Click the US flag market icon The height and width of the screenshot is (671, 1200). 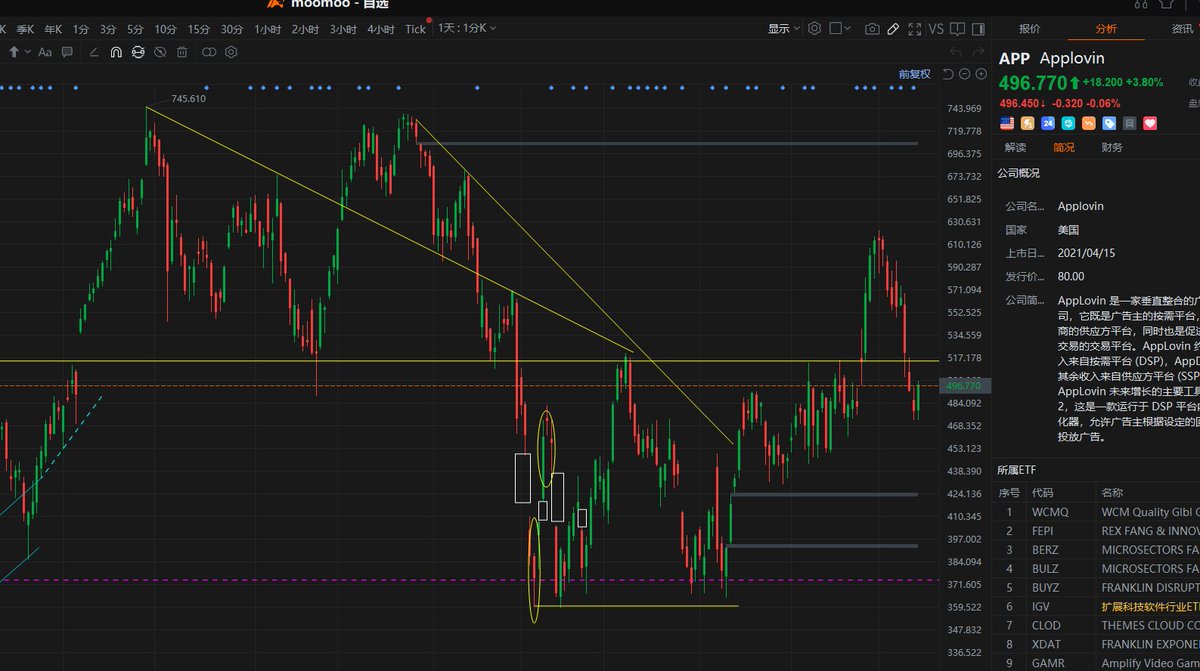point(1007,123)
